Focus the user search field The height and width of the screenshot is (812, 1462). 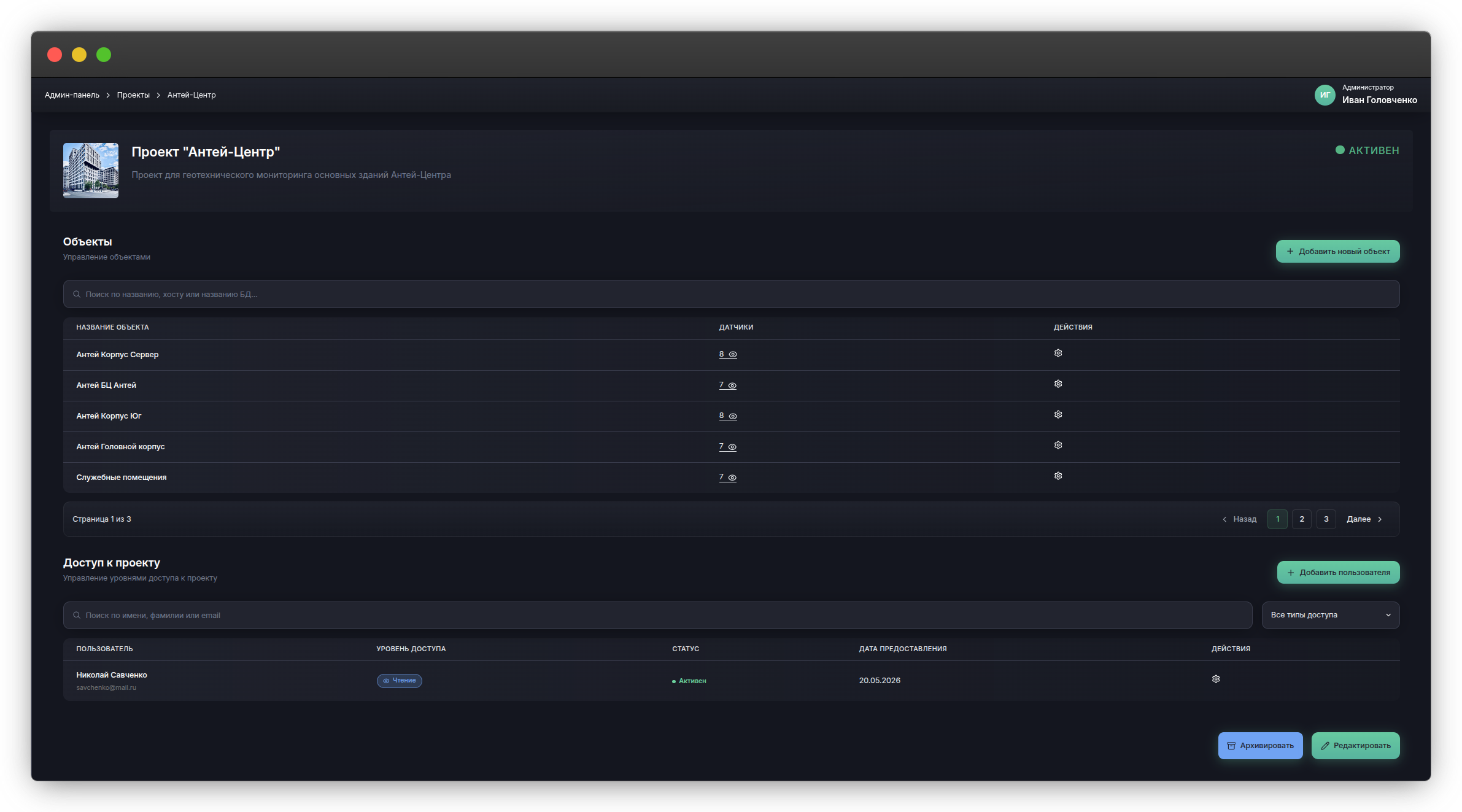click(x=658, y=616)
